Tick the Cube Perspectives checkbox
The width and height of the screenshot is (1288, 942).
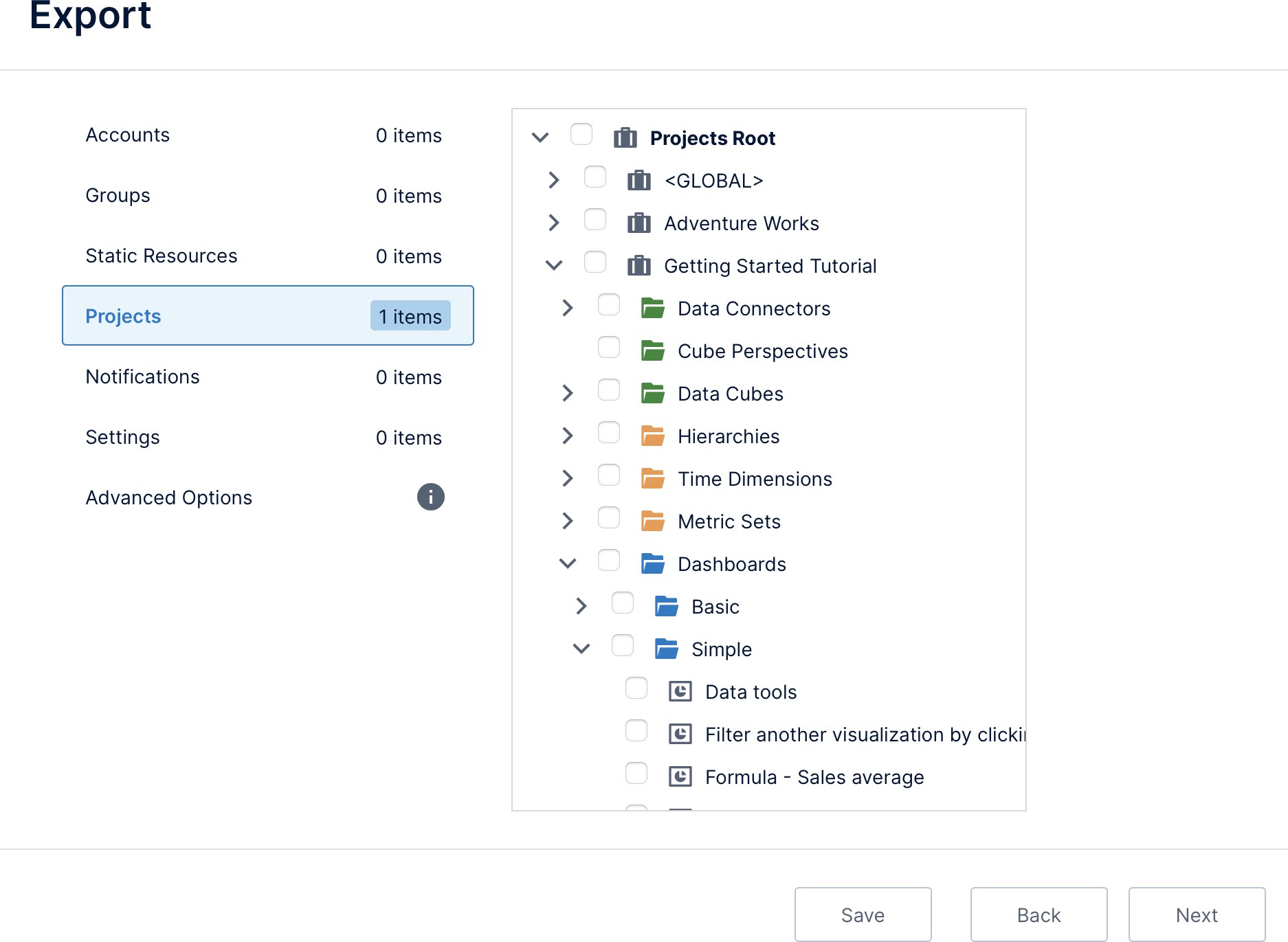608,348
